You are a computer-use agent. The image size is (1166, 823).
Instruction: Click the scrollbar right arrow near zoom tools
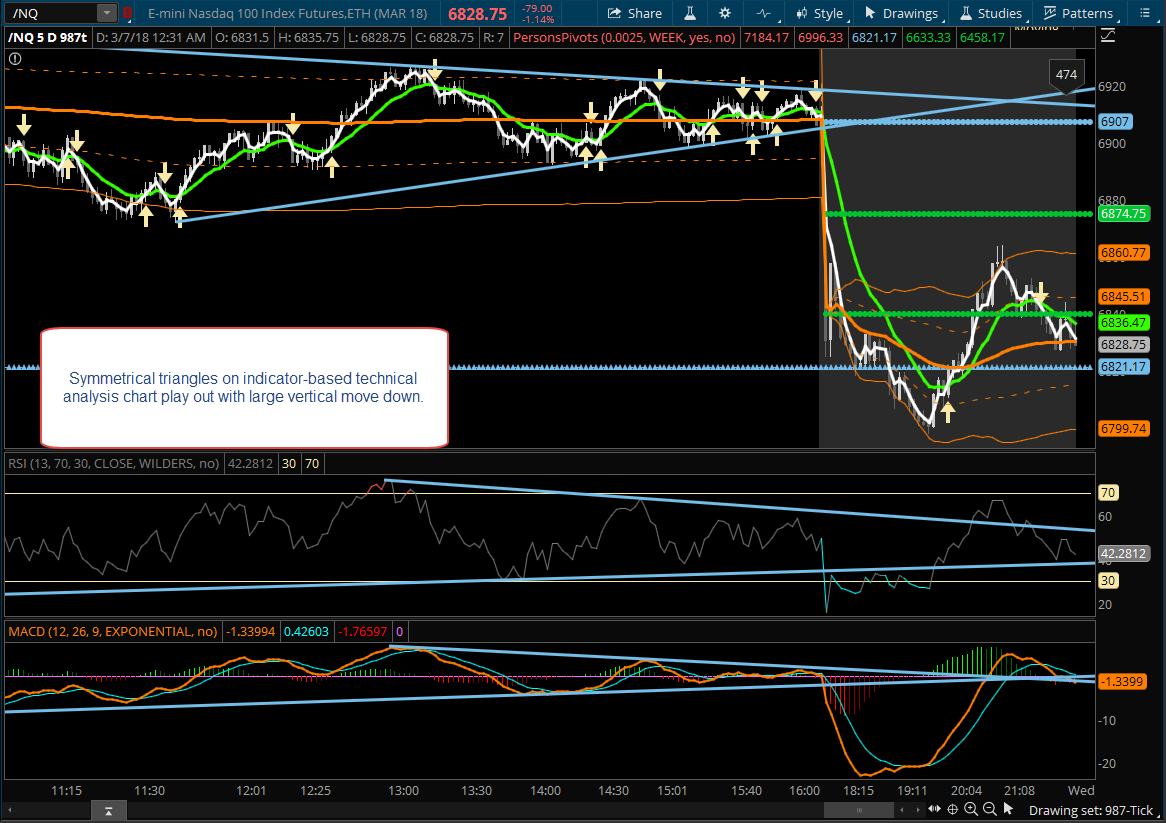(x=916, y=810)
